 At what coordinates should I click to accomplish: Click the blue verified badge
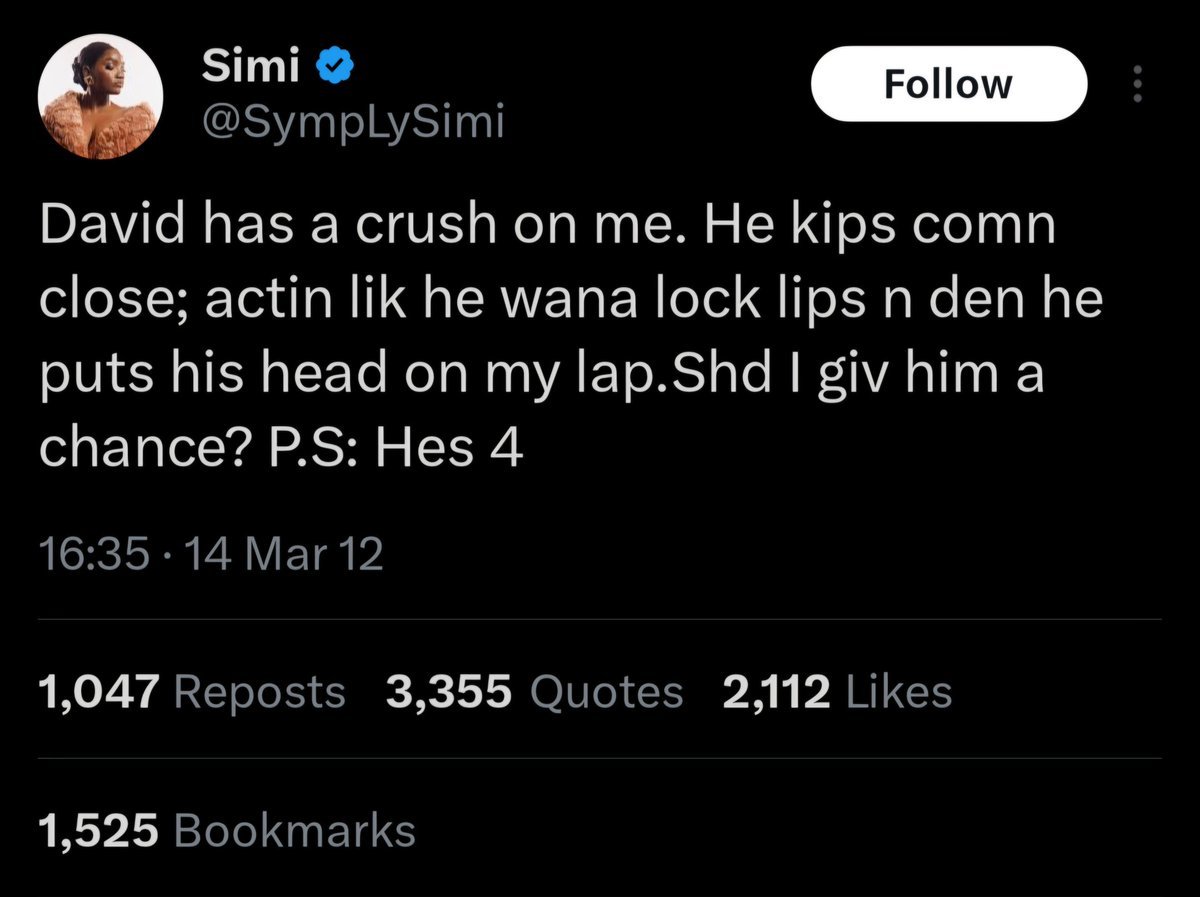(x=333, y=68)
